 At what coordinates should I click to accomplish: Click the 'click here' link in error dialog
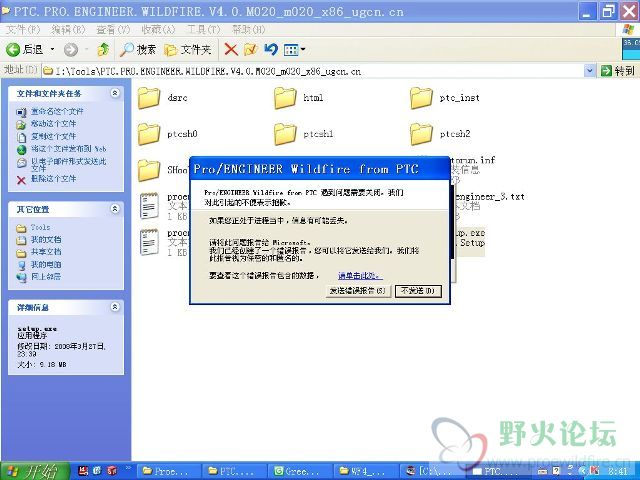click(x=360, y=276)
